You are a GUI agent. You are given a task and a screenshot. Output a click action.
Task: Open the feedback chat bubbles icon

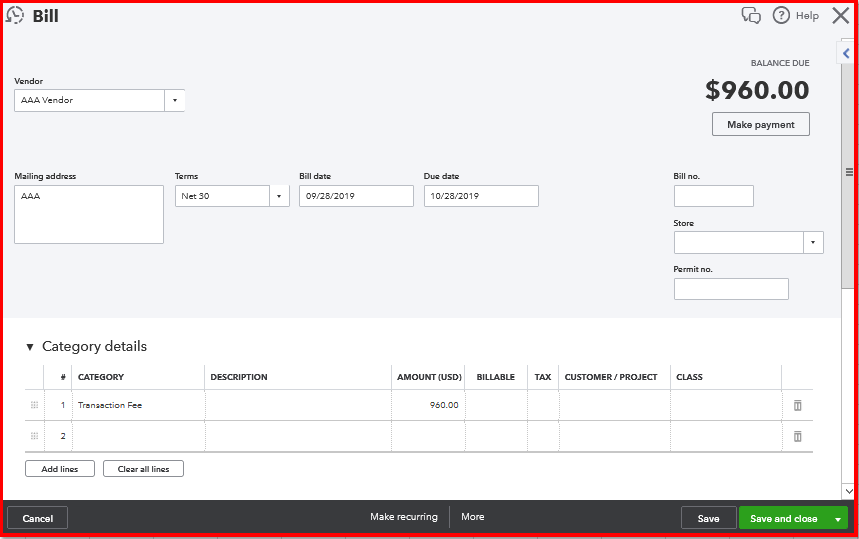pyautogui.click(x=751, y=15)
